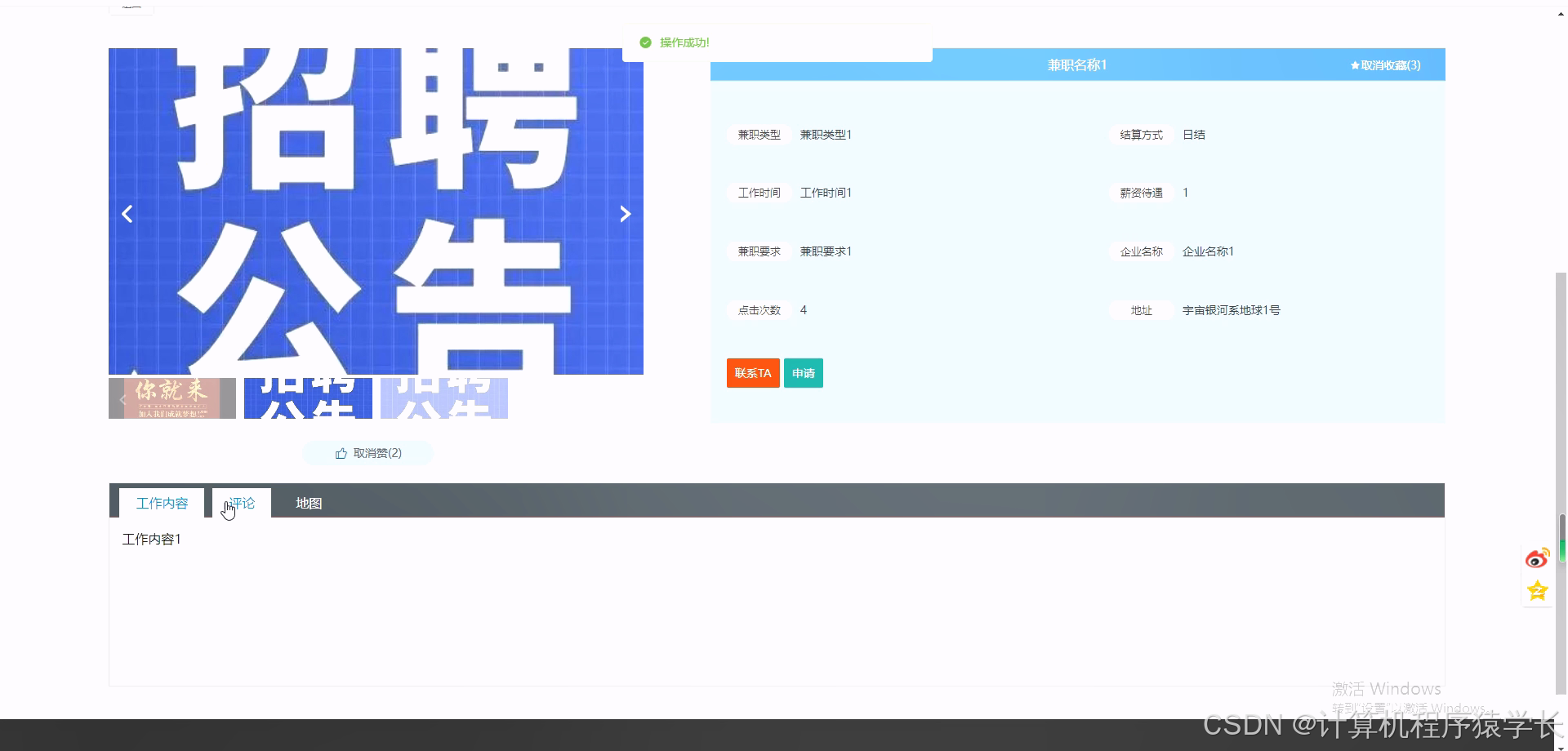The image size is (1568, 751).
Task: Select the 你就来 carousel thumbnail
Action: click(171, 398)
